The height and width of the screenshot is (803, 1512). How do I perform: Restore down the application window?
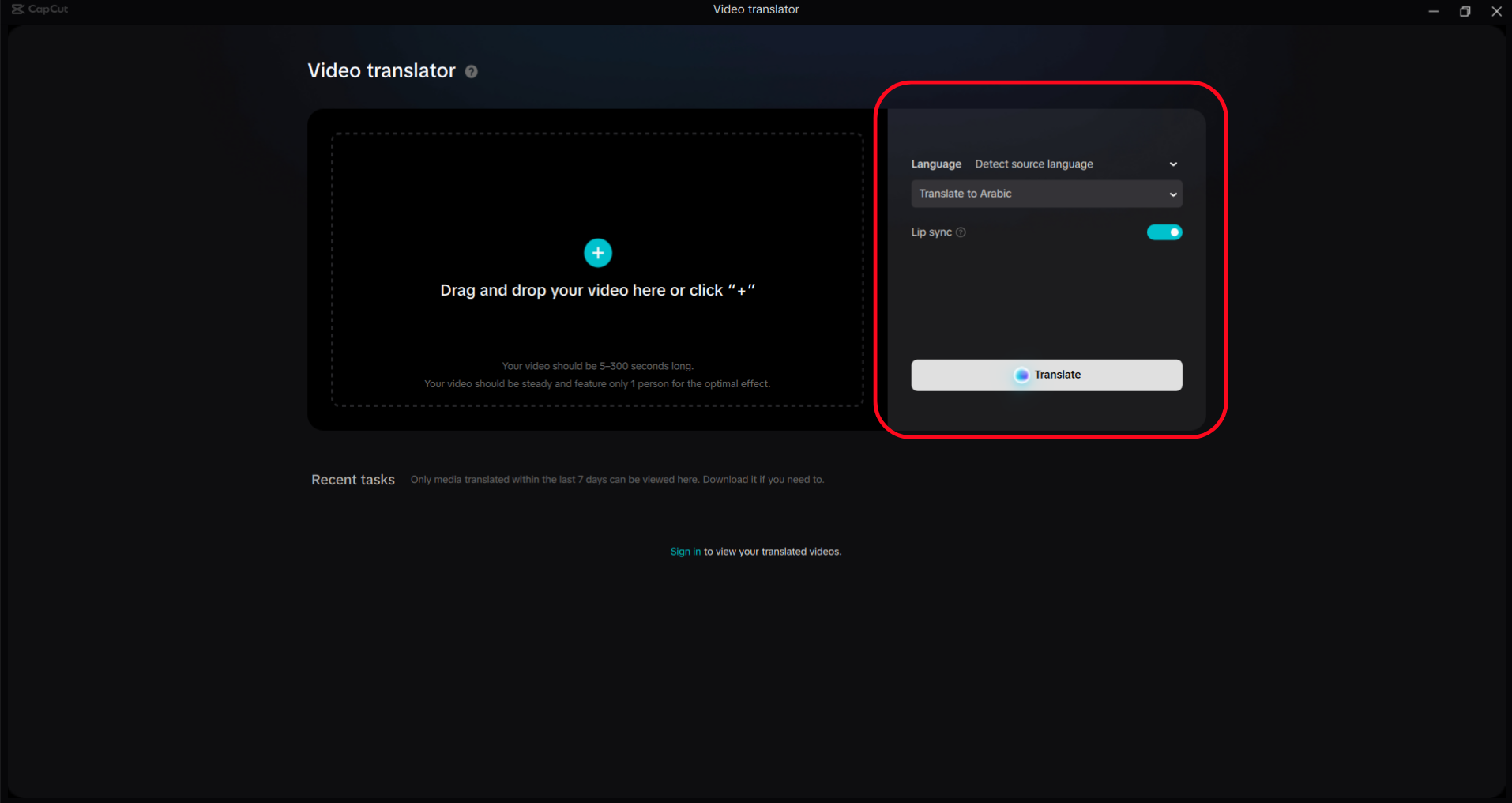coord(1464,11)
